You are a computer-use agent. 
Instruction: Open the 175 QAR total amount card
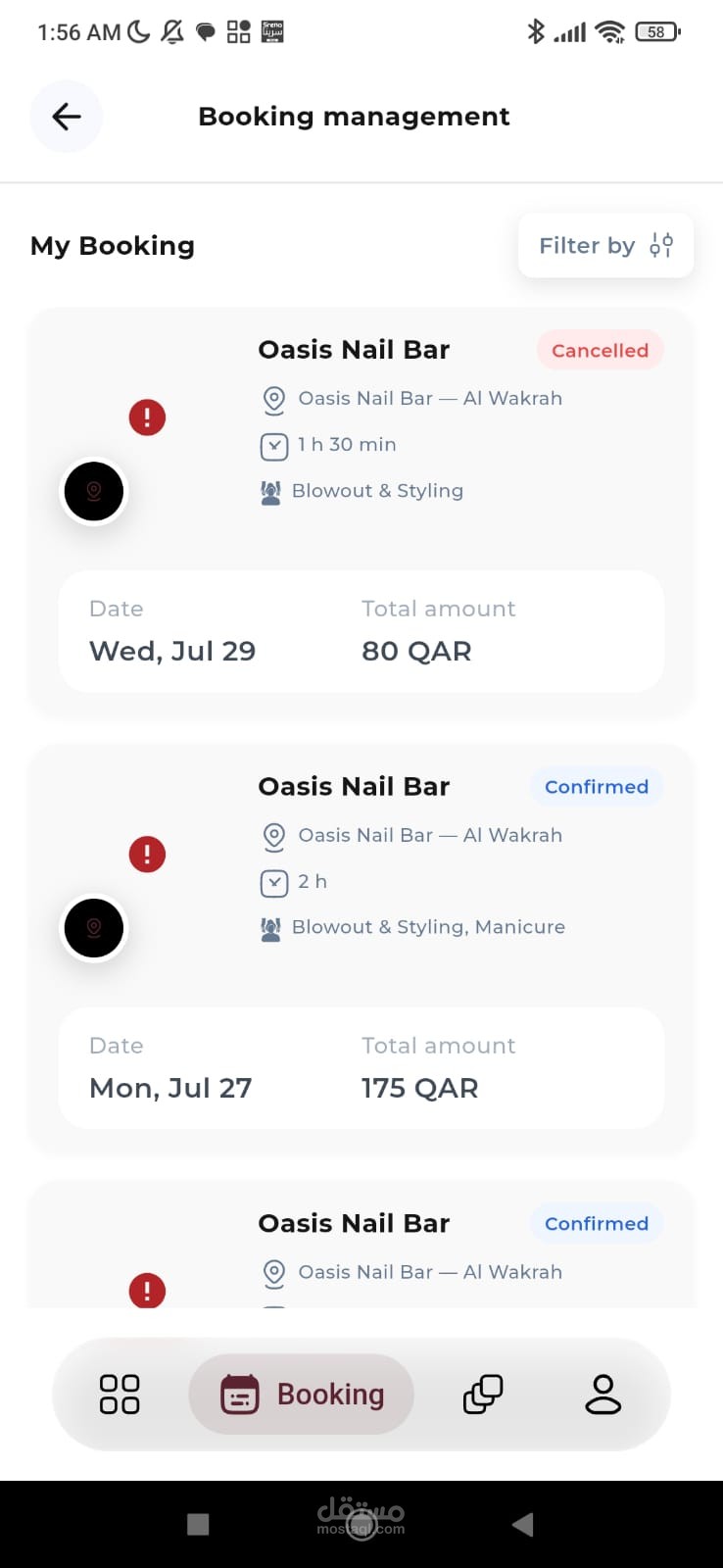pyautogui.click(x=361, y=1068)
